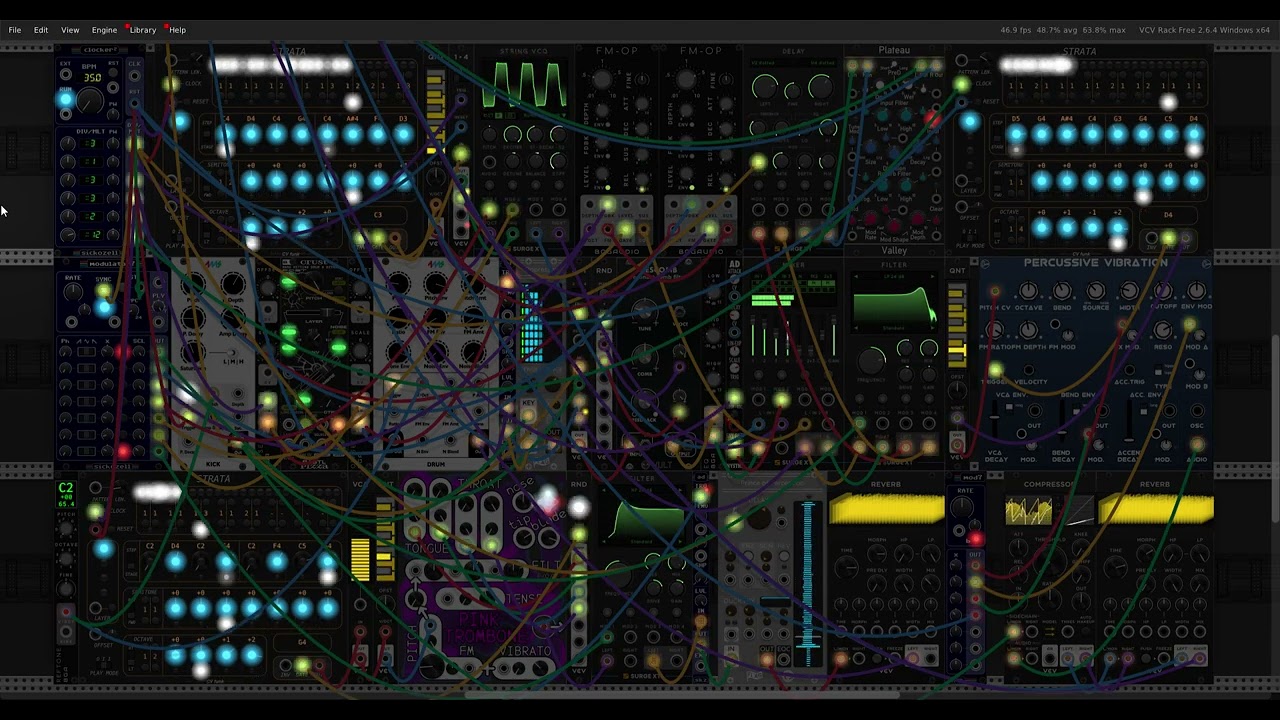Image resolution: width=1280 pixels, height=720 pixels.
Task: Click the G3 step knob in top-right Strata
Action: tap(1117, 134)
